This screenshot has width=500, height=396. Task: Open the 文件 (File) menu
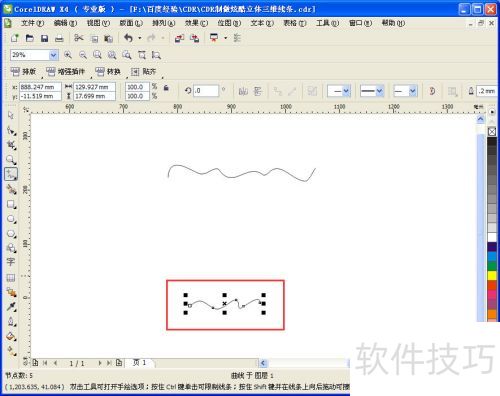(x=32, y=23)
